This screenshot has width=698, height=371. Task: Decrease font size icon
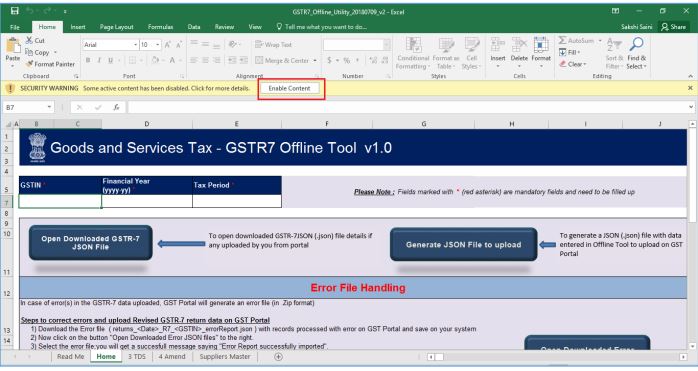[179, 45]
